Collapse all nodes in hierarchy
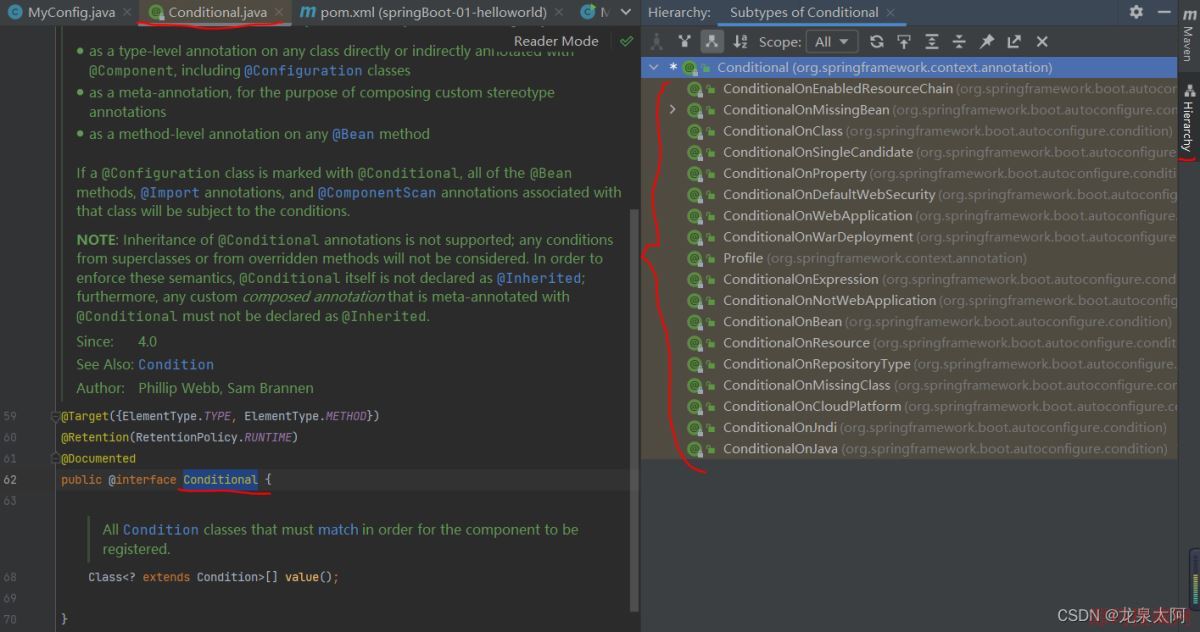This screenshot has height=632, width=1200. point(959,41)
